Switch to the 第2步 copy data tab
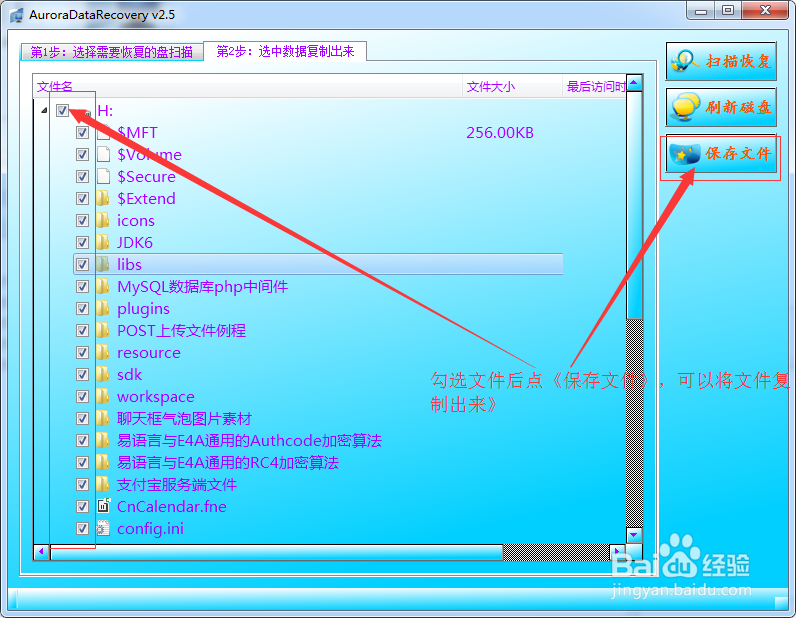The height and width of the screenshot is (618, 796). (285, 51)
